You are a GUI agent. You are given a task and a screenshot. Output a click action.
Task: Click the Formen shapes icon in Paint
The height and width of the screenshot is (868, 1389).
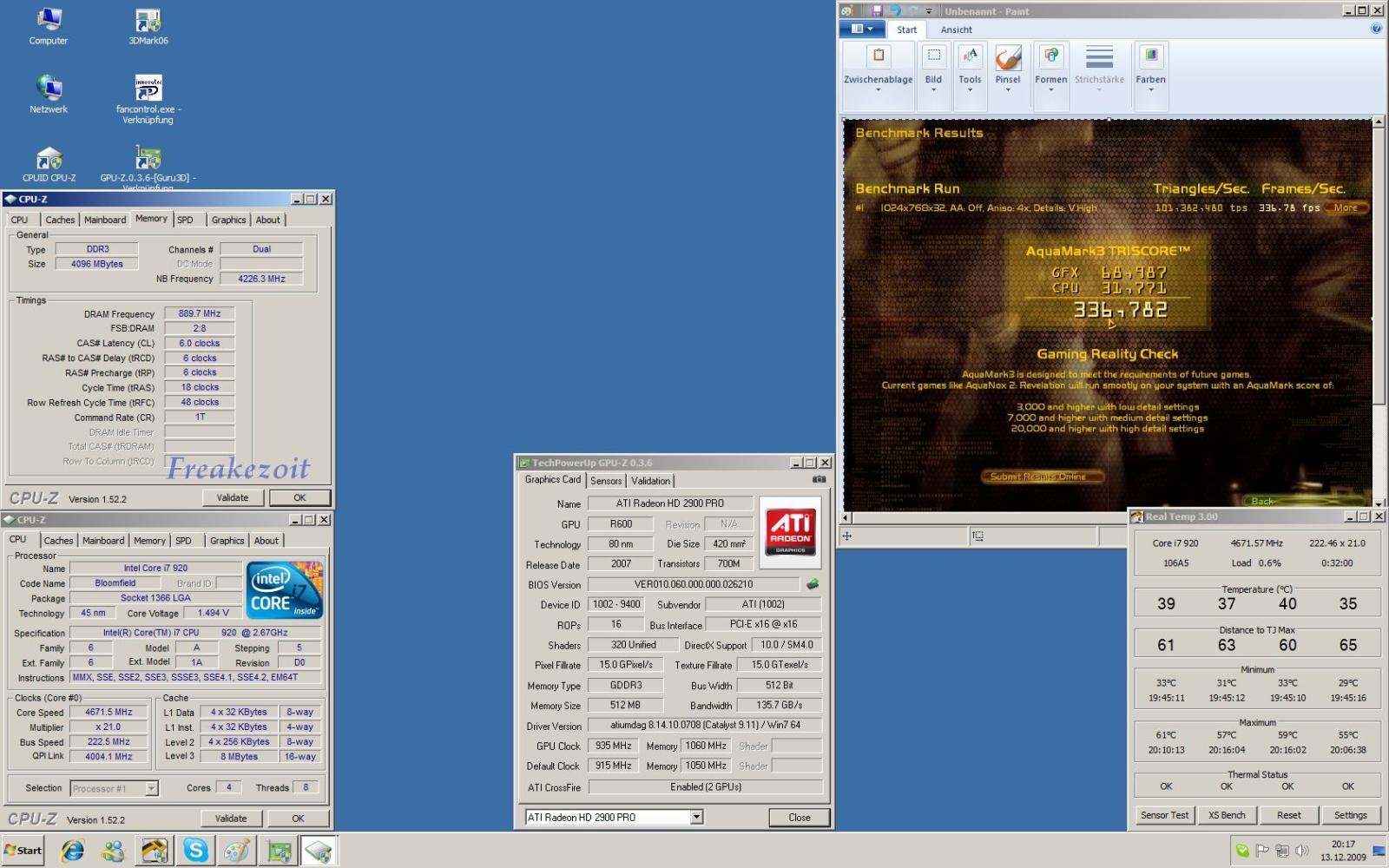coord(1050,56)
